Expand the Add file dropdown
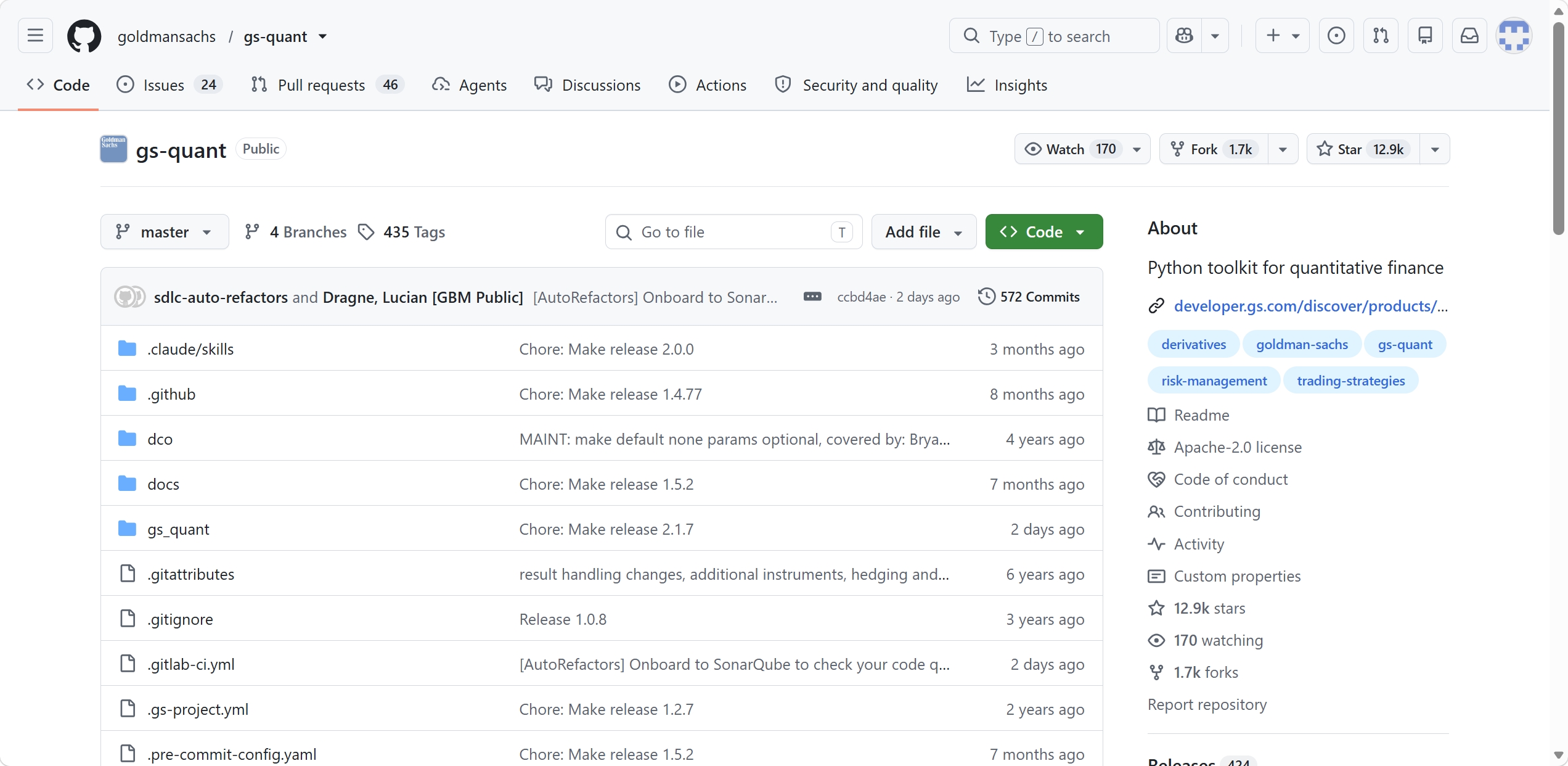Screen dimensions: 1568x766 924,232
